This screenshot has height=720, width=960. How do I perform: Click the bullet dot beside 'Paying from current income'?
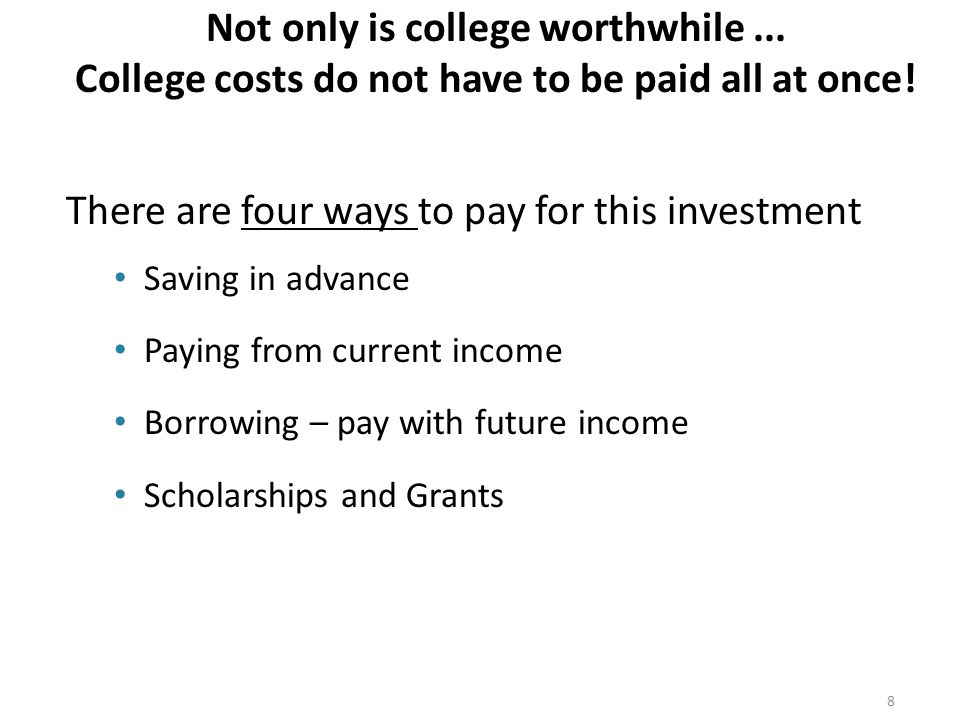pos(120,350)
